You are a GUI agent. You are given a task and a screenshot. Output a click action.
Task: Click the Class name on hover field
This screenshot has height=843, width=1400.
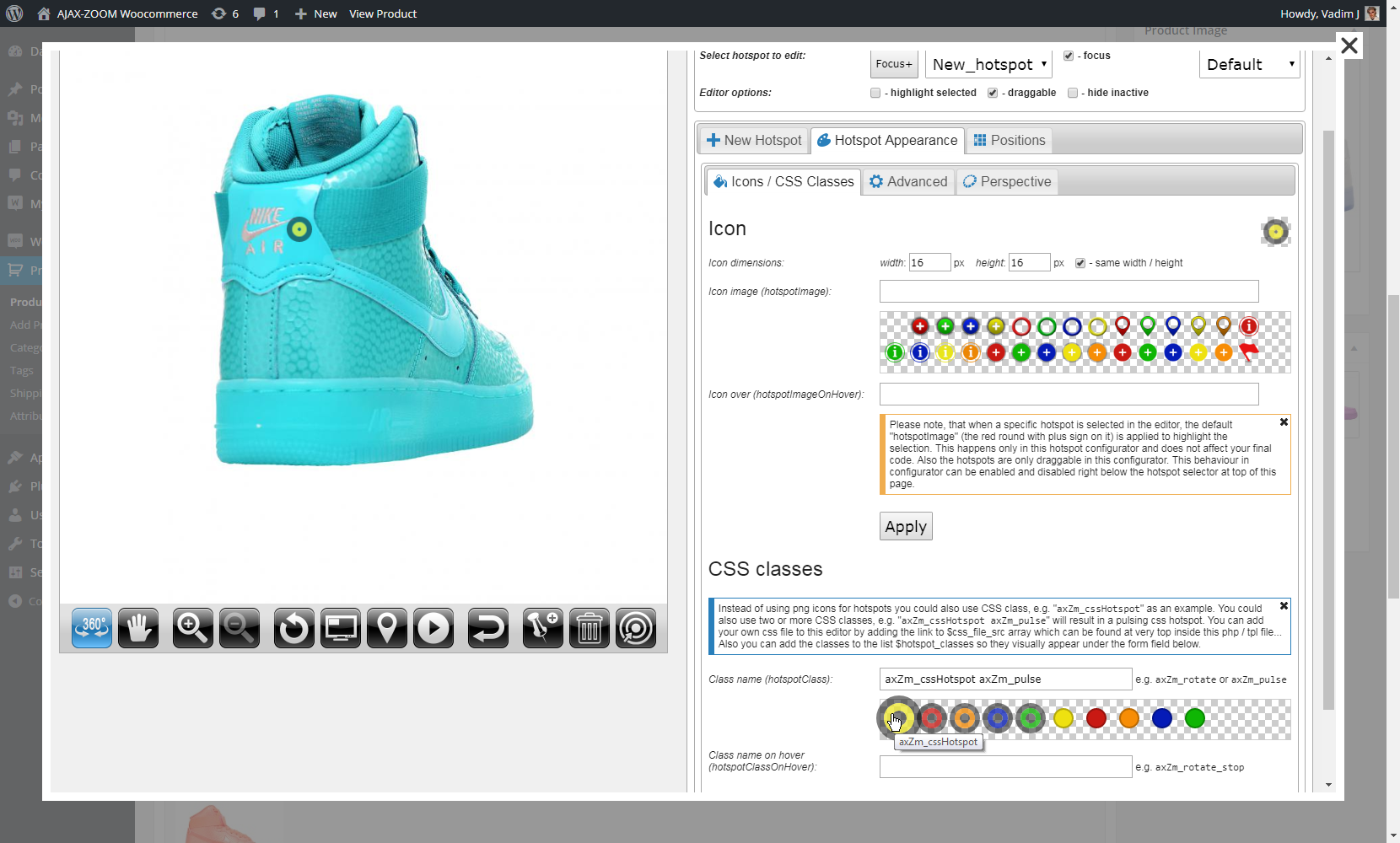point(1005,766)
